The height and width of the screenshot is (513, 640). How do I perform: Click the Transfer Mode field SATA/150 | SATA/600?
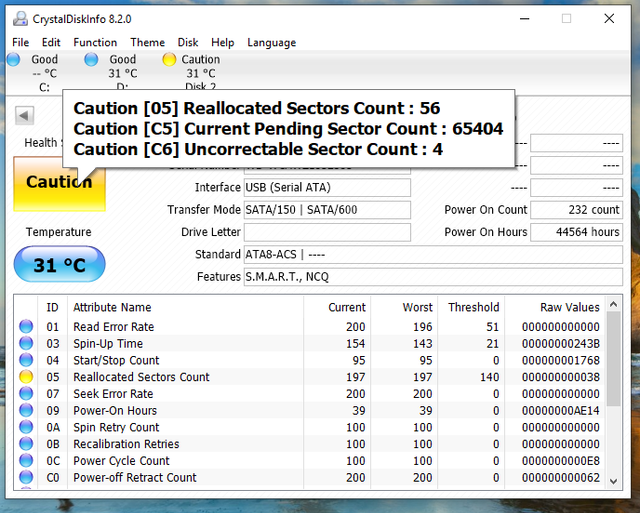pyautogui.click(x=327, y=210)
